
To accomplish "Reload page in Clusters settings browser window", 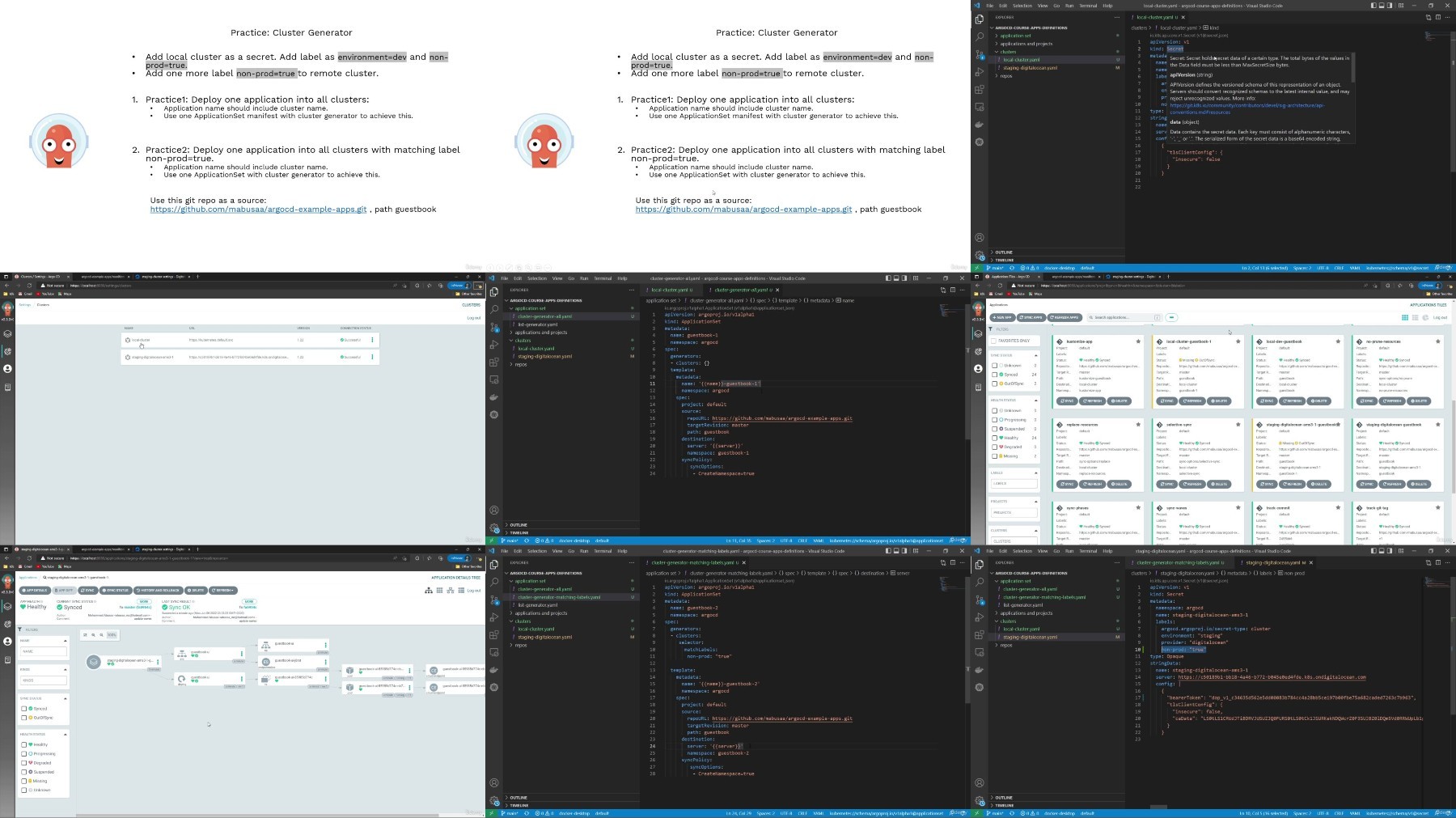I will coord(29,285).
